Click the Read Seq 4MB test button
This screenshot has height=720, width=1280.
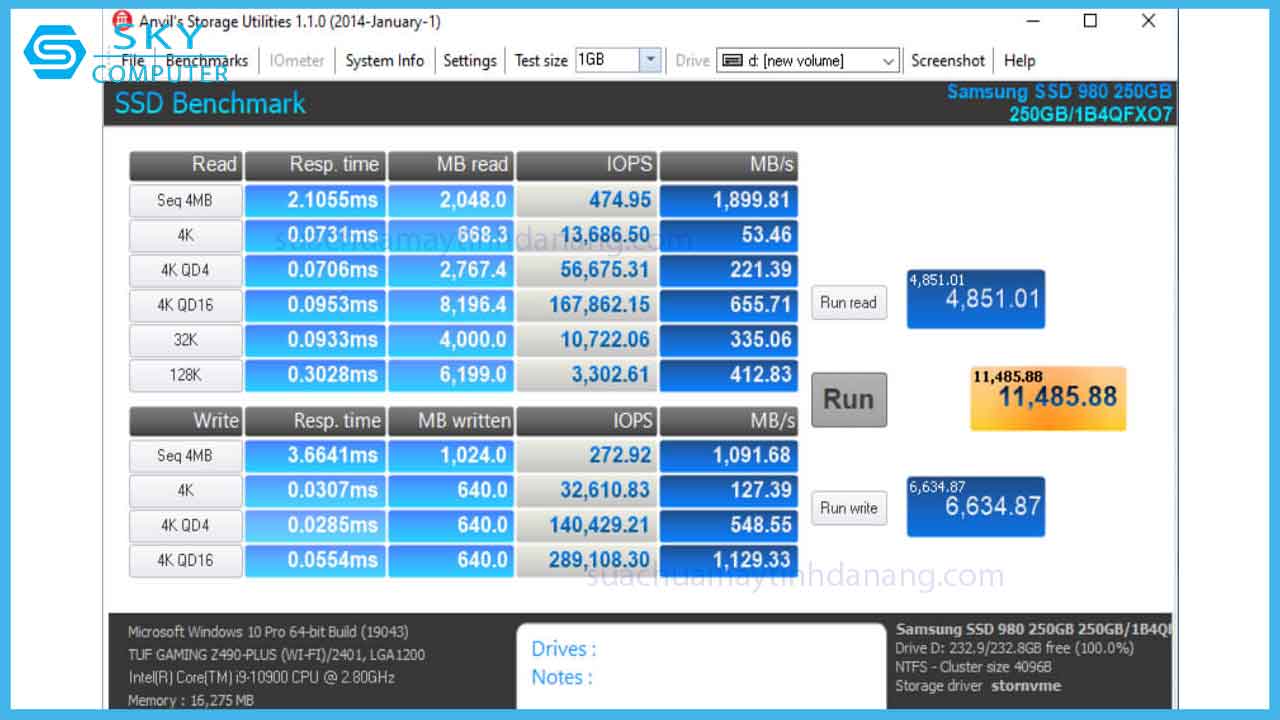coord(185,200)
